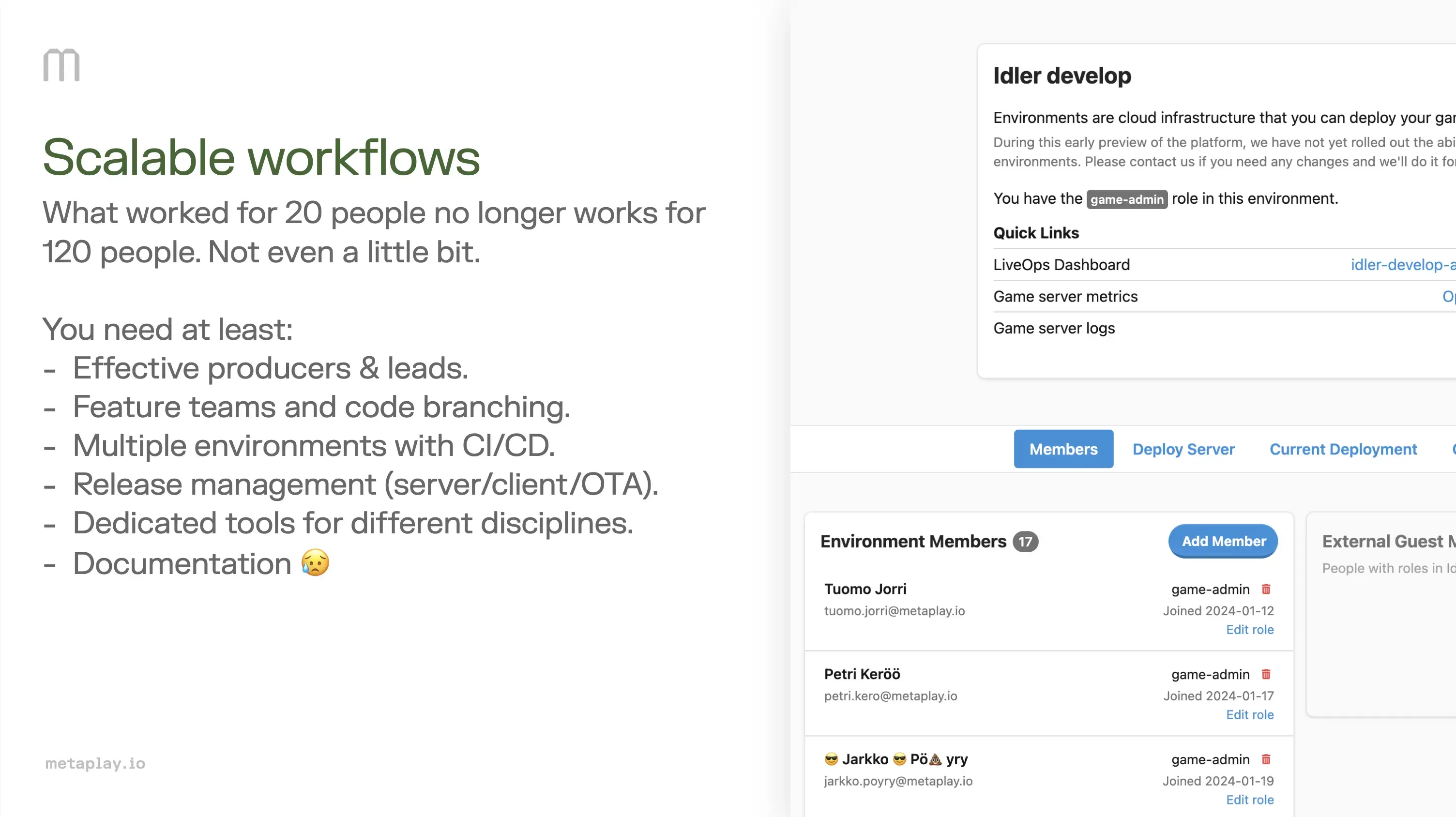The image size is (1456, 817).
Task: Click Edit role for Petri Keröö
Action: click(x=1250, y=714)
